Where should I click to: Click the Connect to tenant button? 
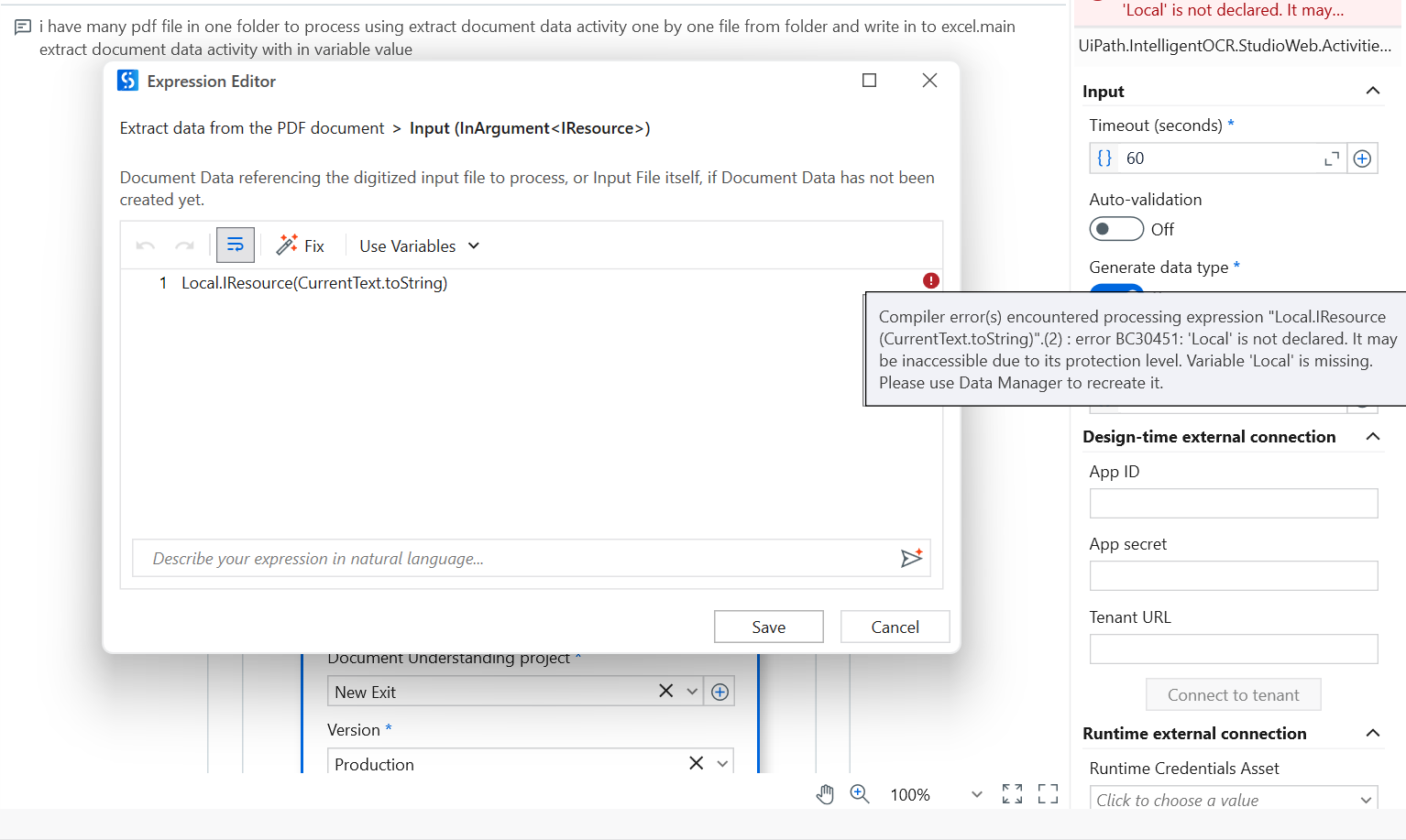(1234, 694)
